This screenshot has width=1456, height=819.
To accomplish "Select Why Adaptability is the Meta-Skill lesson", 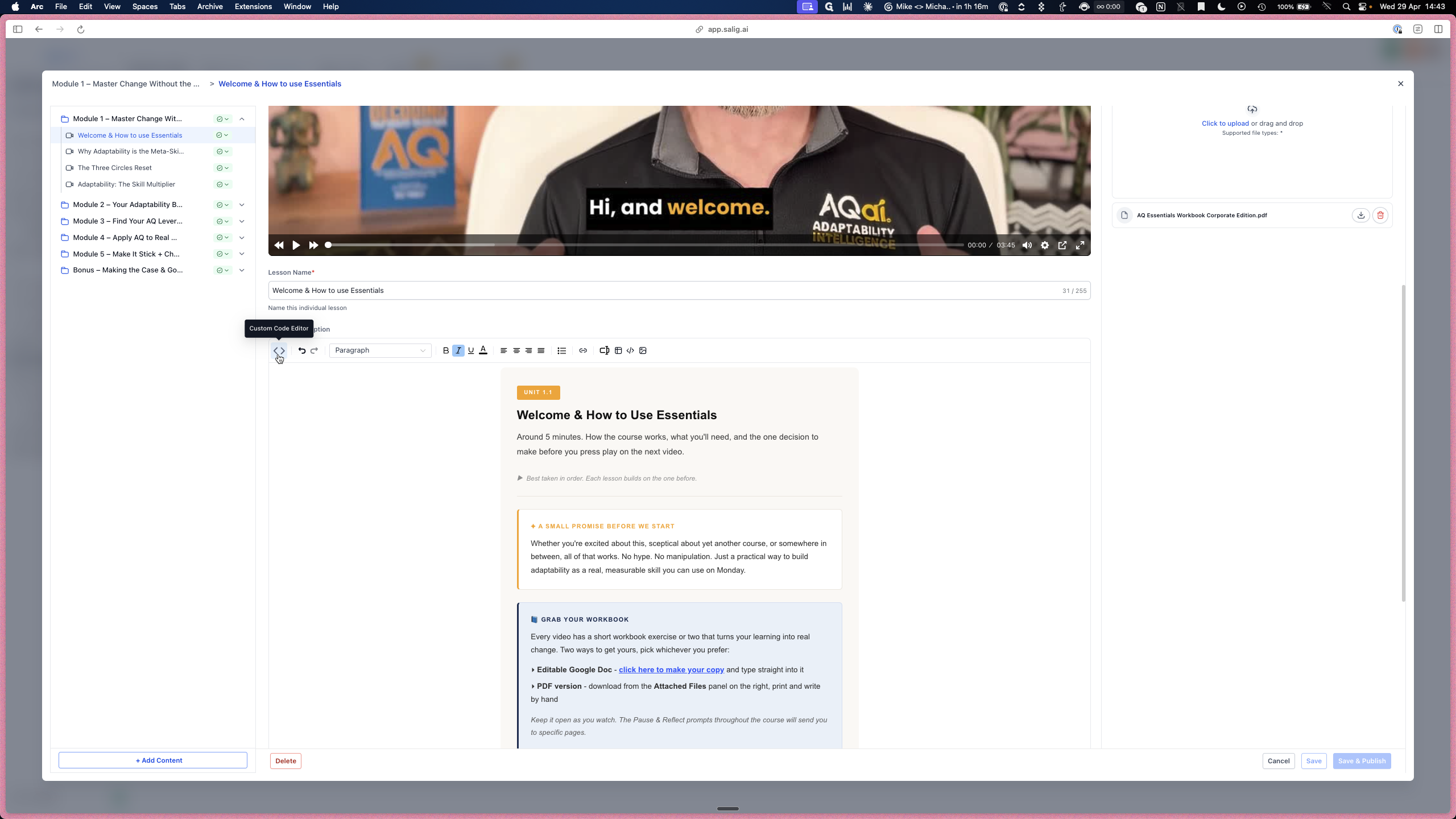I will click(x=131, y=151).
